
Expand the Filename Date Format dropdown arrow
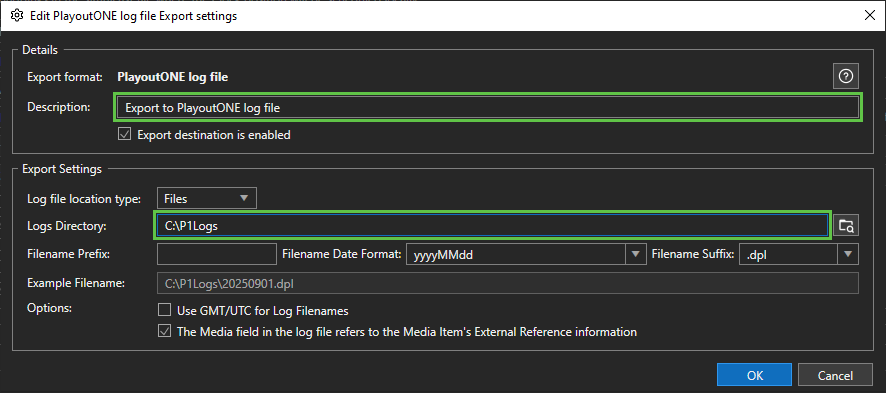(x=636, y=254)
